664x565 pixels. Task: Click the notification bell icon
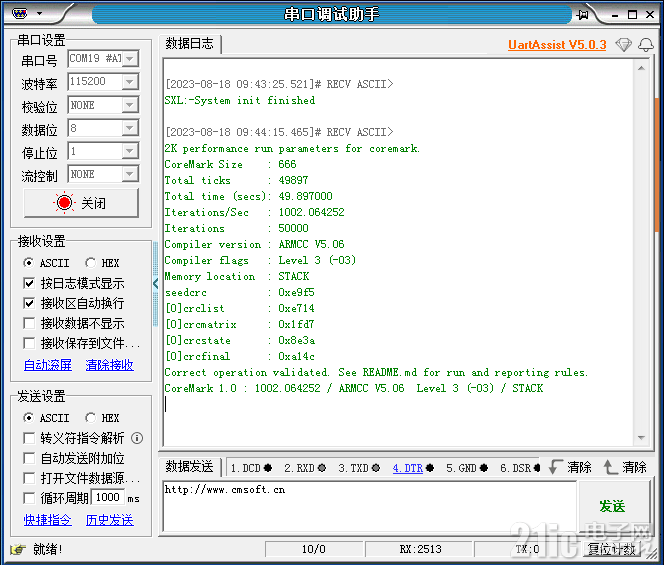pyautogui.click(x=646, y=44)
